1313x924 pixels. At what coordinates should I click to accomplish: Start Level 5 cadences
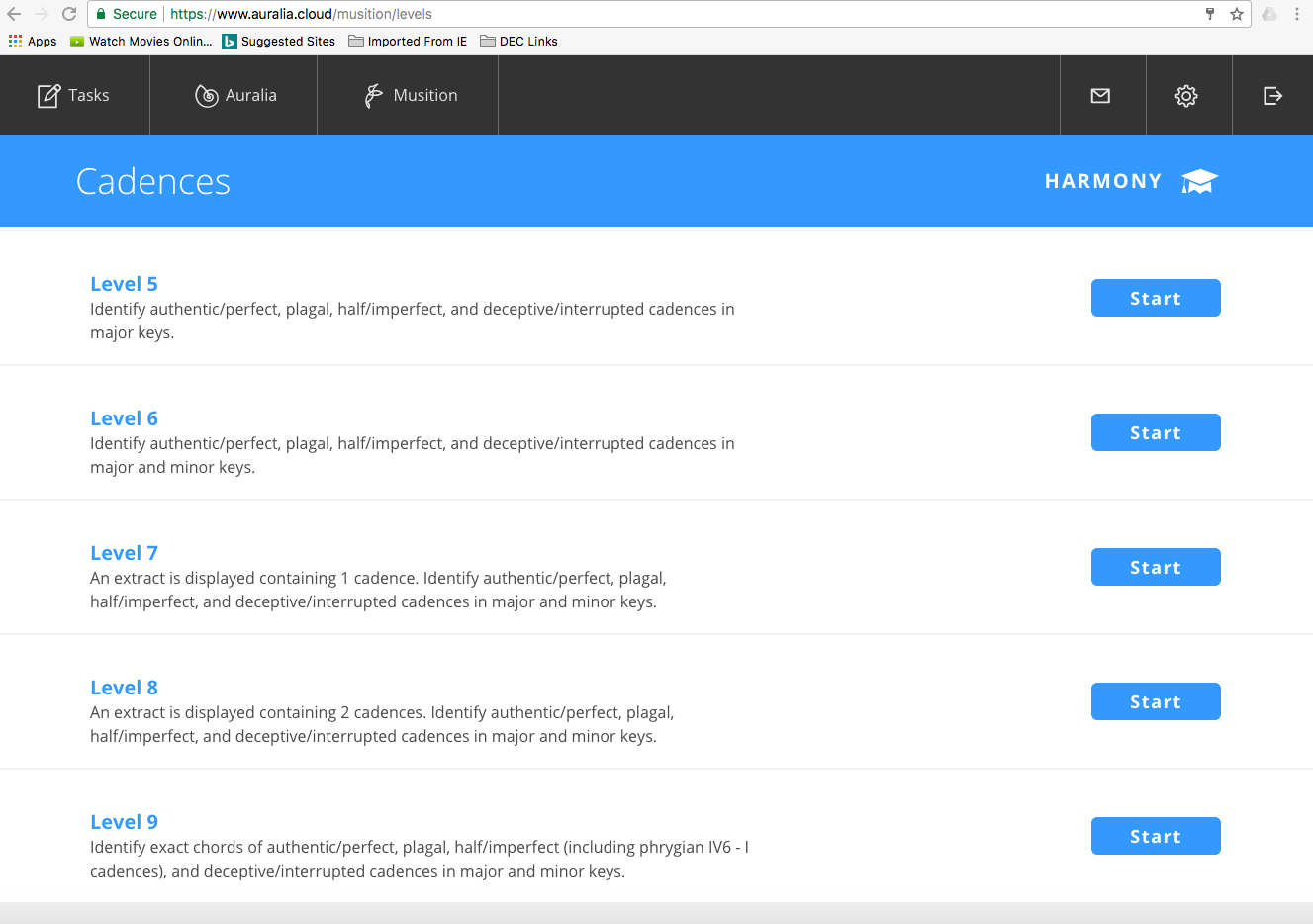1155,298
